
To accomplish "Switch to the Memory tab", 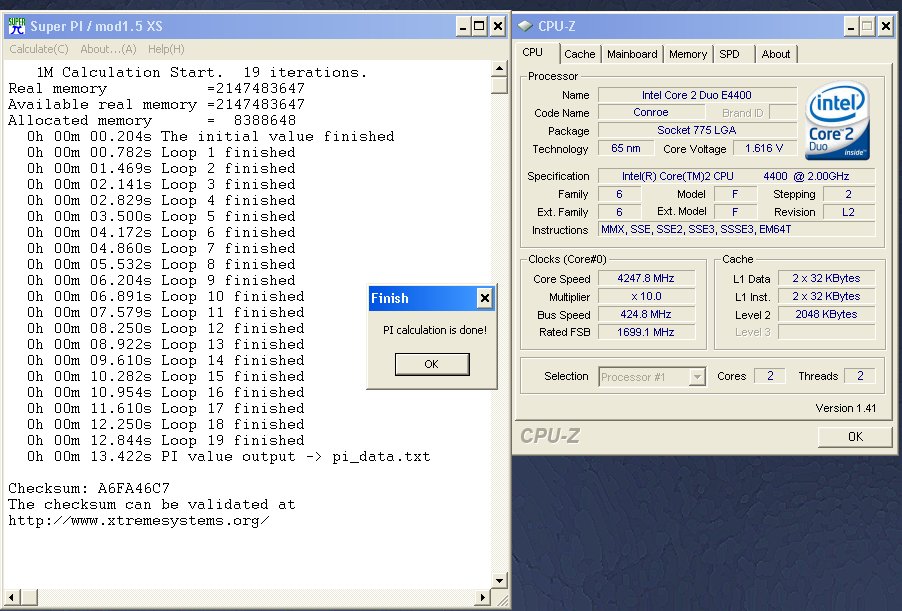I will pos(687,54).
